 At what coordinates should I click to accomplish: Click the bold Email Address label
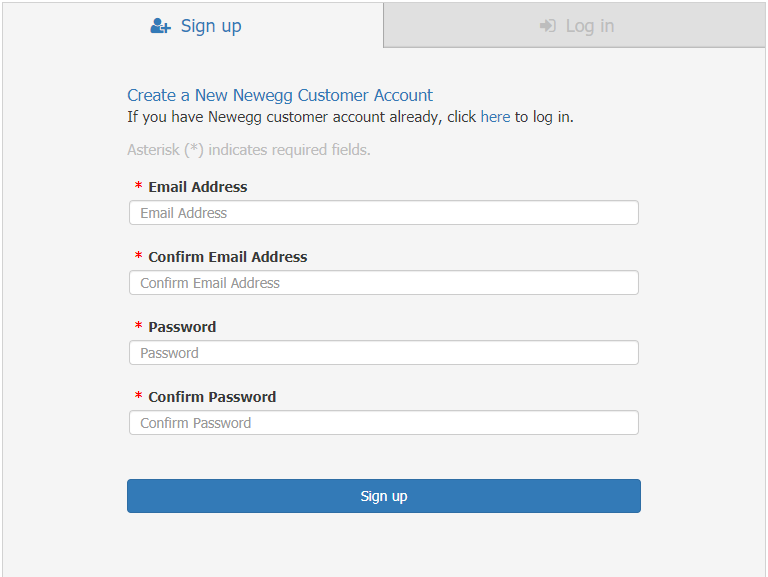197,187
